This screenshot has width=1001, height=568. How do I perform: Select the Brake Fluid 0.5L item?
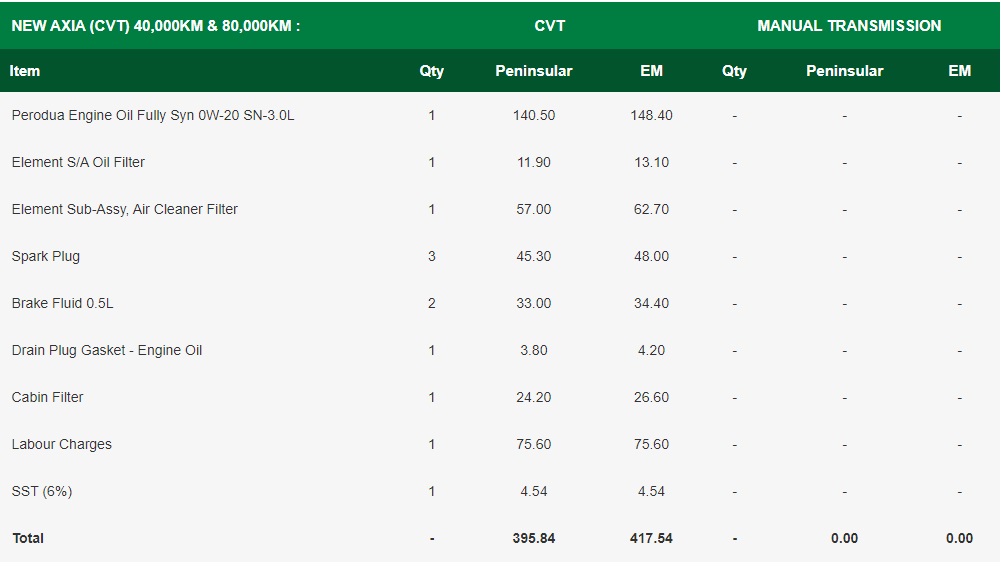coord(62,303)
